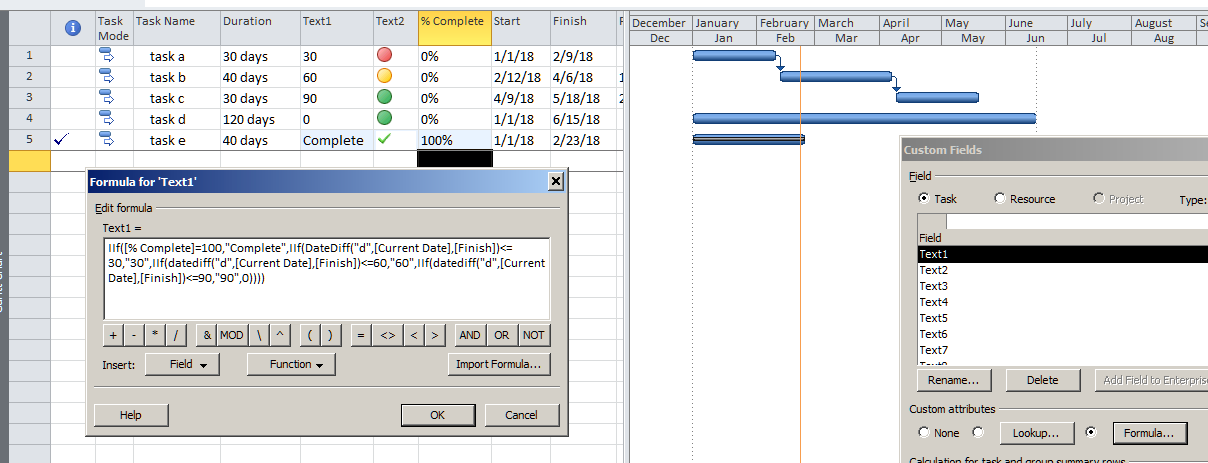Screen dimensions: 1208x463
Task: Click the 100% cell for task e
Action: [454, 140]
